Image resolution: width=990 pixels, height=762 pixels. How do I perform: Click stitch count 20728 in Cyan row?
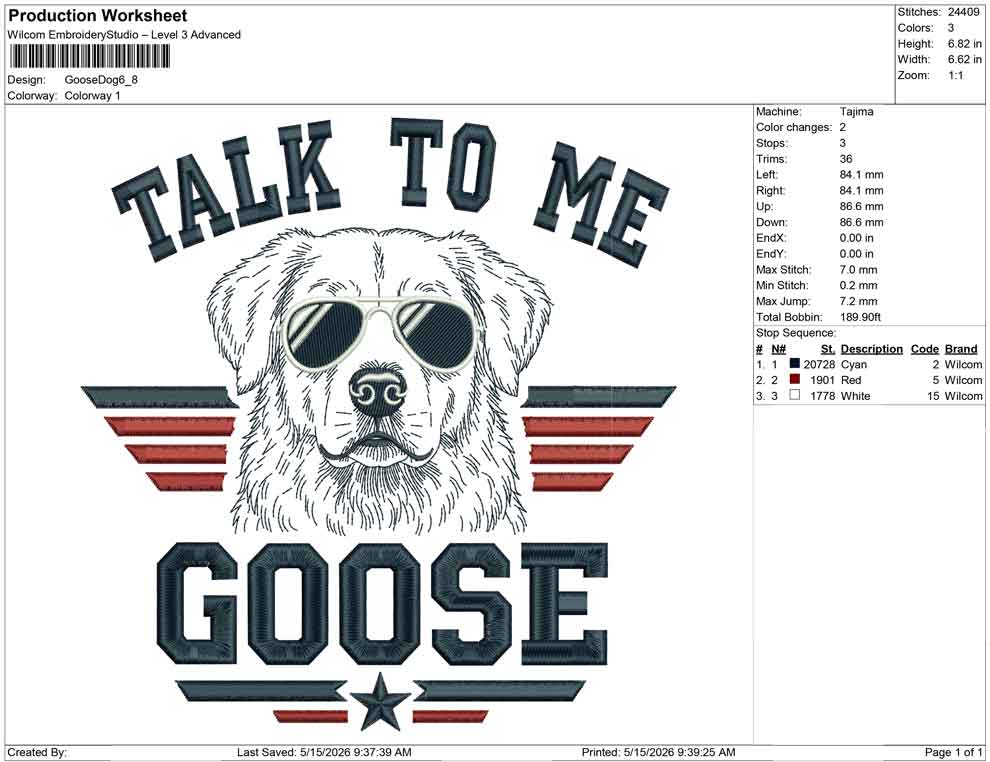click(x=819, y=364)
